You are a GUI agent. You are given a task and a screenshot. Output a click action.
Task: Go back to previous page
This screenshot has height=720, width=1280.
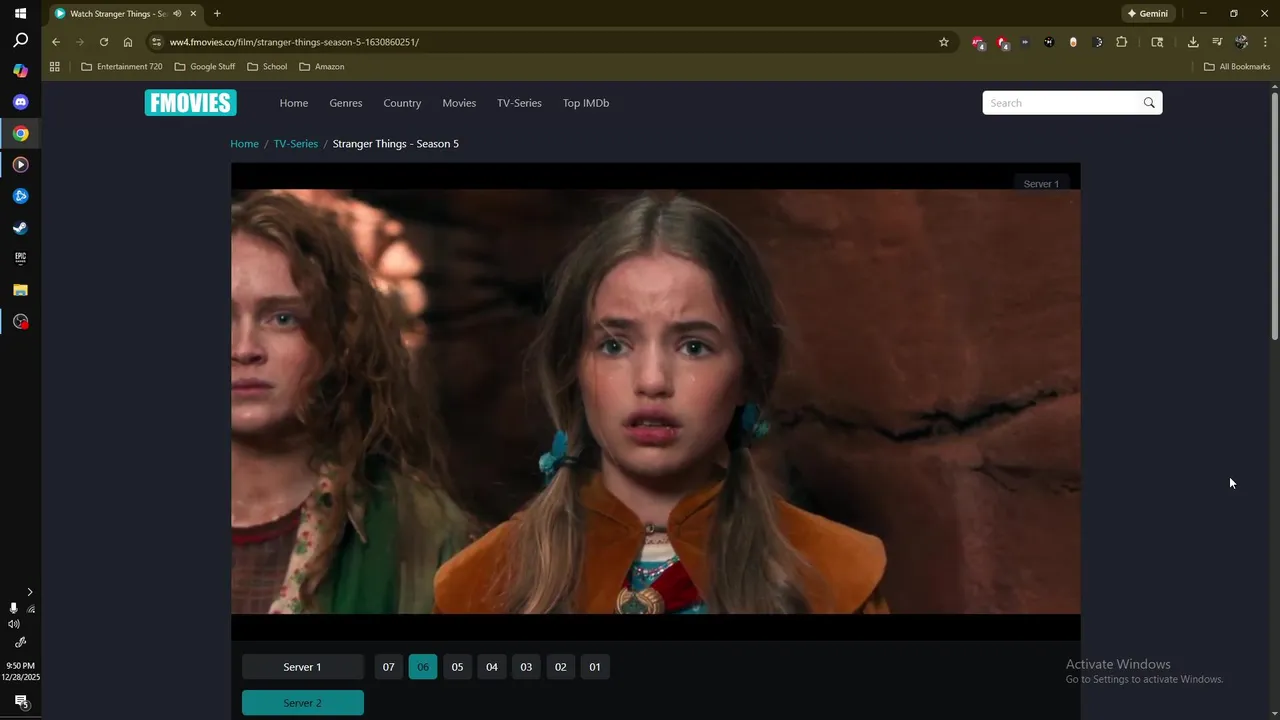tap(56, 42)
